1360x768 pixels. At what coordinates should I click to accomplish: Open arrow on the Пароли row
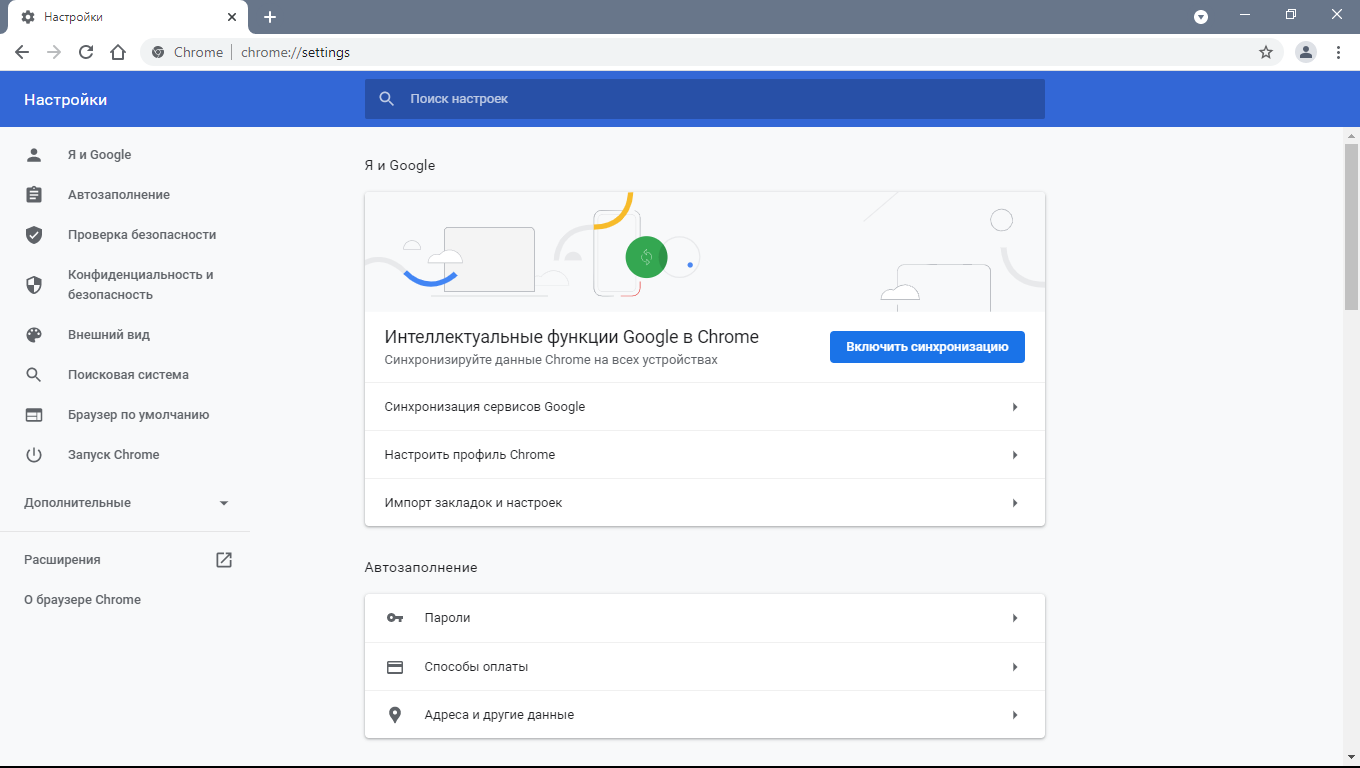[x=1015, y=618]
